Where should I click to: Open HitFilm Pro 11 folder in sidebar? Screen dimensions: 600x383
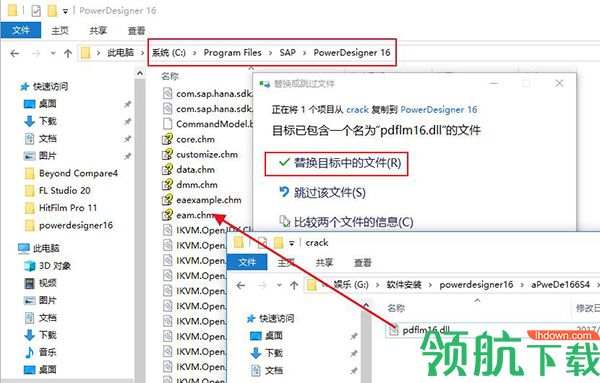(x=68, y=208)
